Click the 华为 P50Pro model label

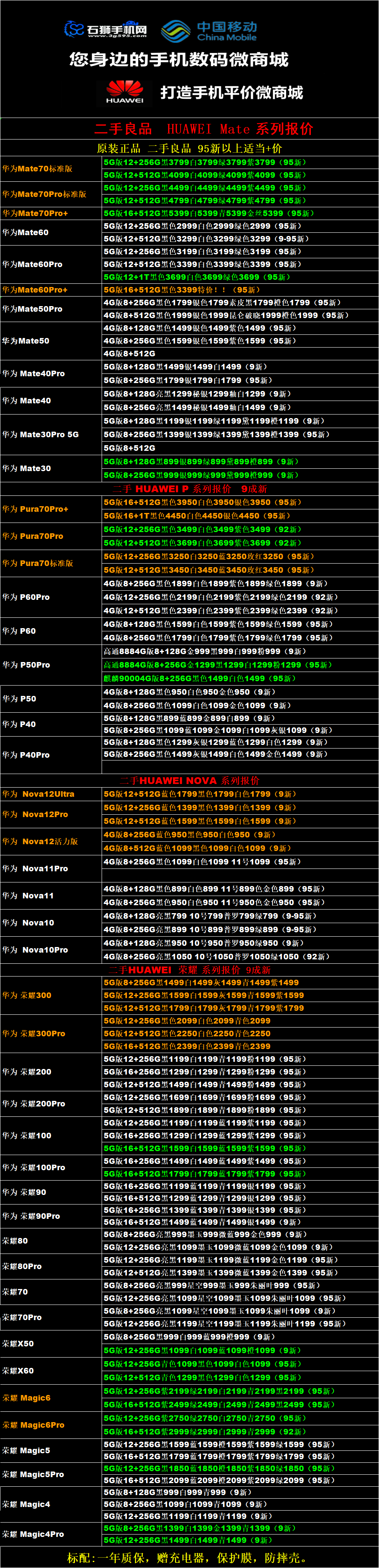pos(26,665)
